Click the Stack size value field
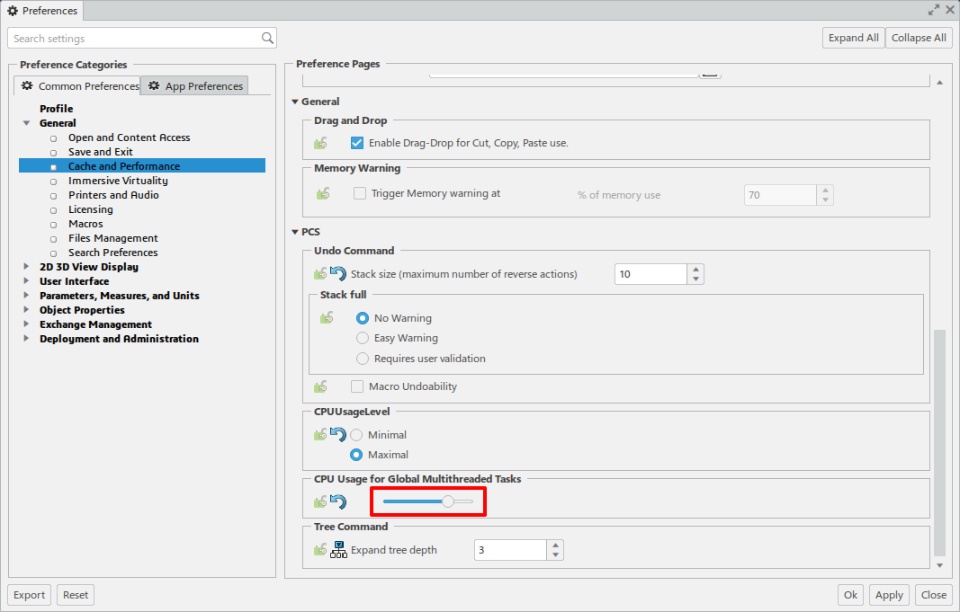The image size is (960, 612). click(x=650, y=274)
